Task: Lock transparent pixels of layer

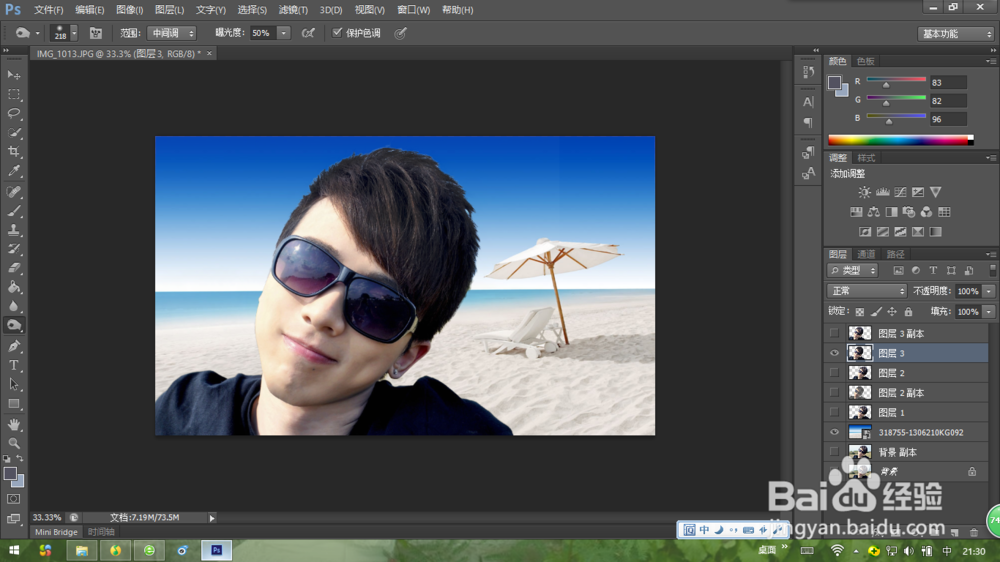Action: pyautogui.click(x=860, y=311)
